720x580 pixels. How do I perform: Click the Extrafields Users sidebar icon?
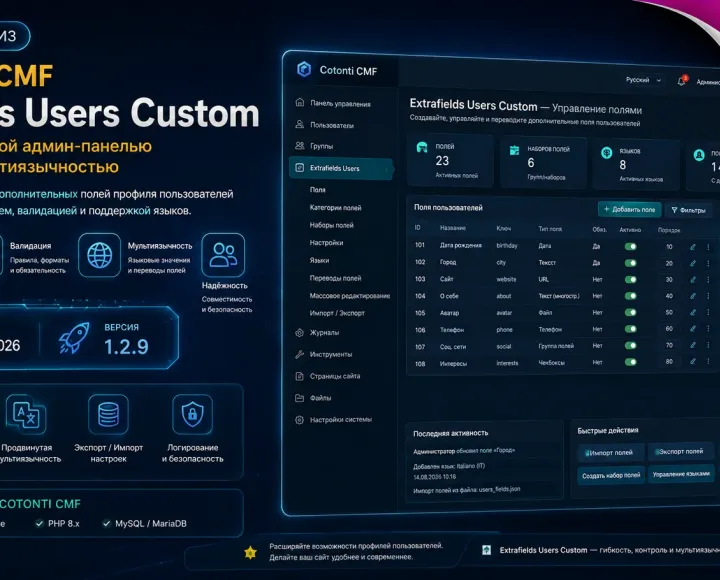click(x=299, y=168)
